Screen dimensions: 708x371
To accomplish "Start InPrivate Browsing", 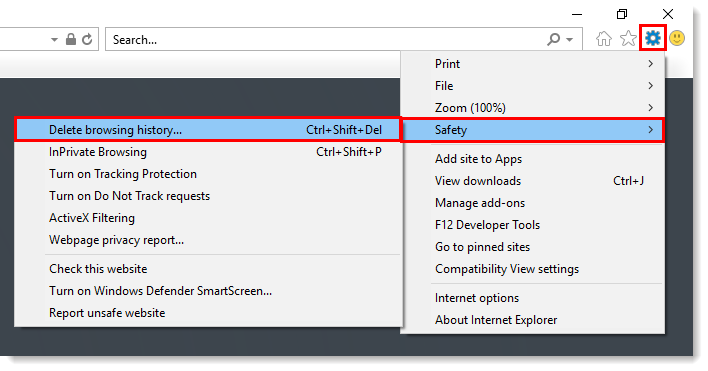I will [x=208, y=152].
